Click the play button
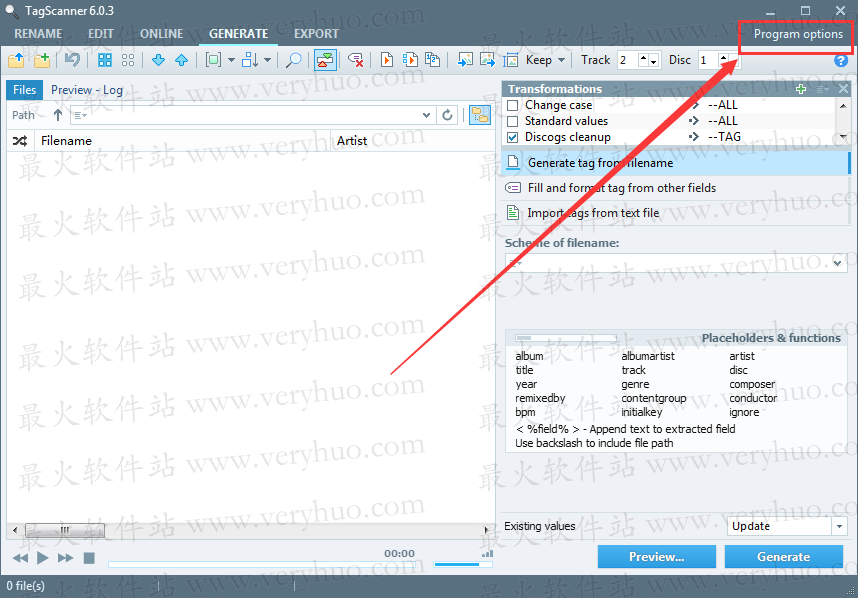This screenshot has width=858, height=598. tap(42, 558)
